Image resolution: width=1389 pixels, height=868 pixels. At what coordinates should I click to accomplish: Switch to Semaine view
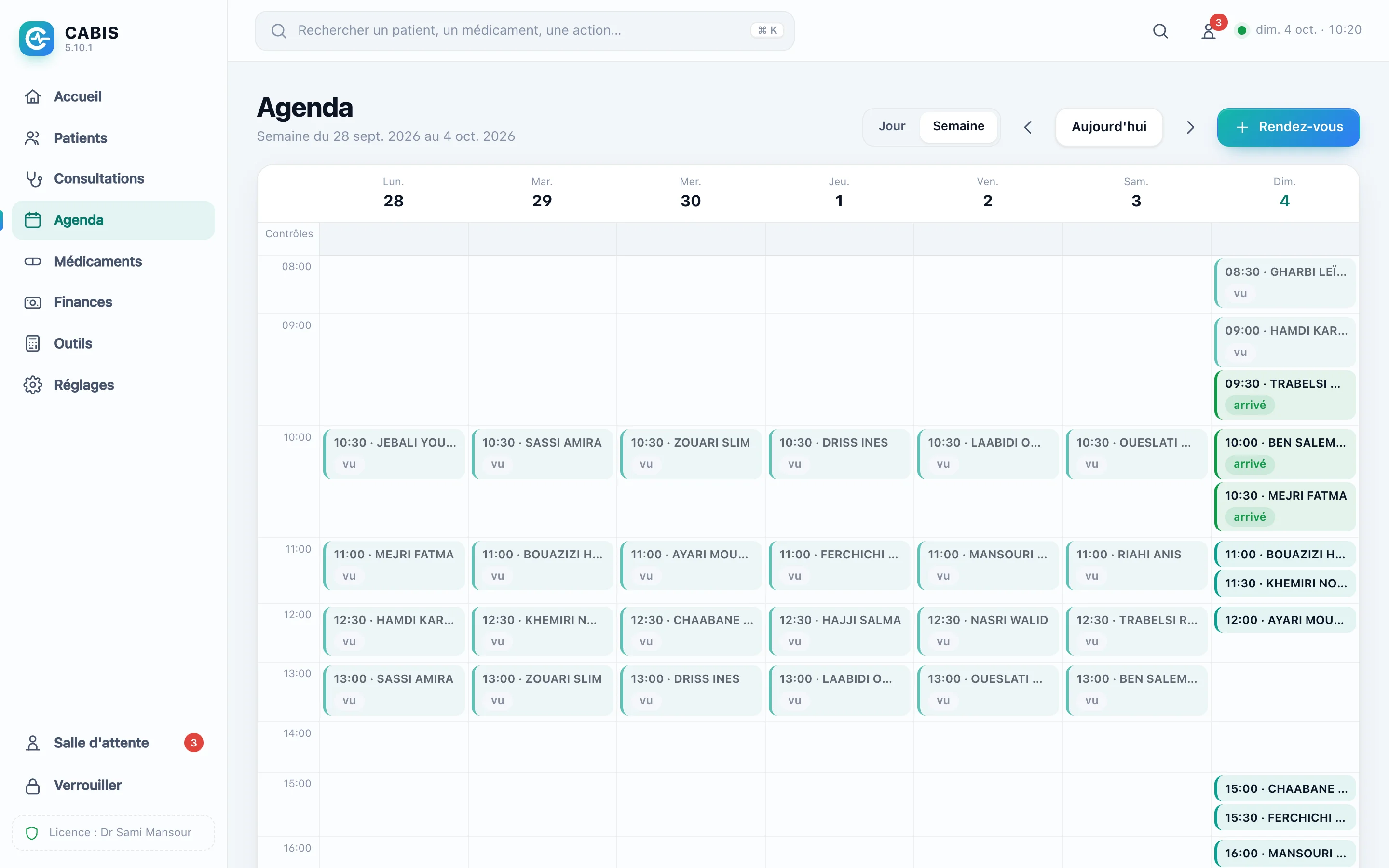(958, 126)
